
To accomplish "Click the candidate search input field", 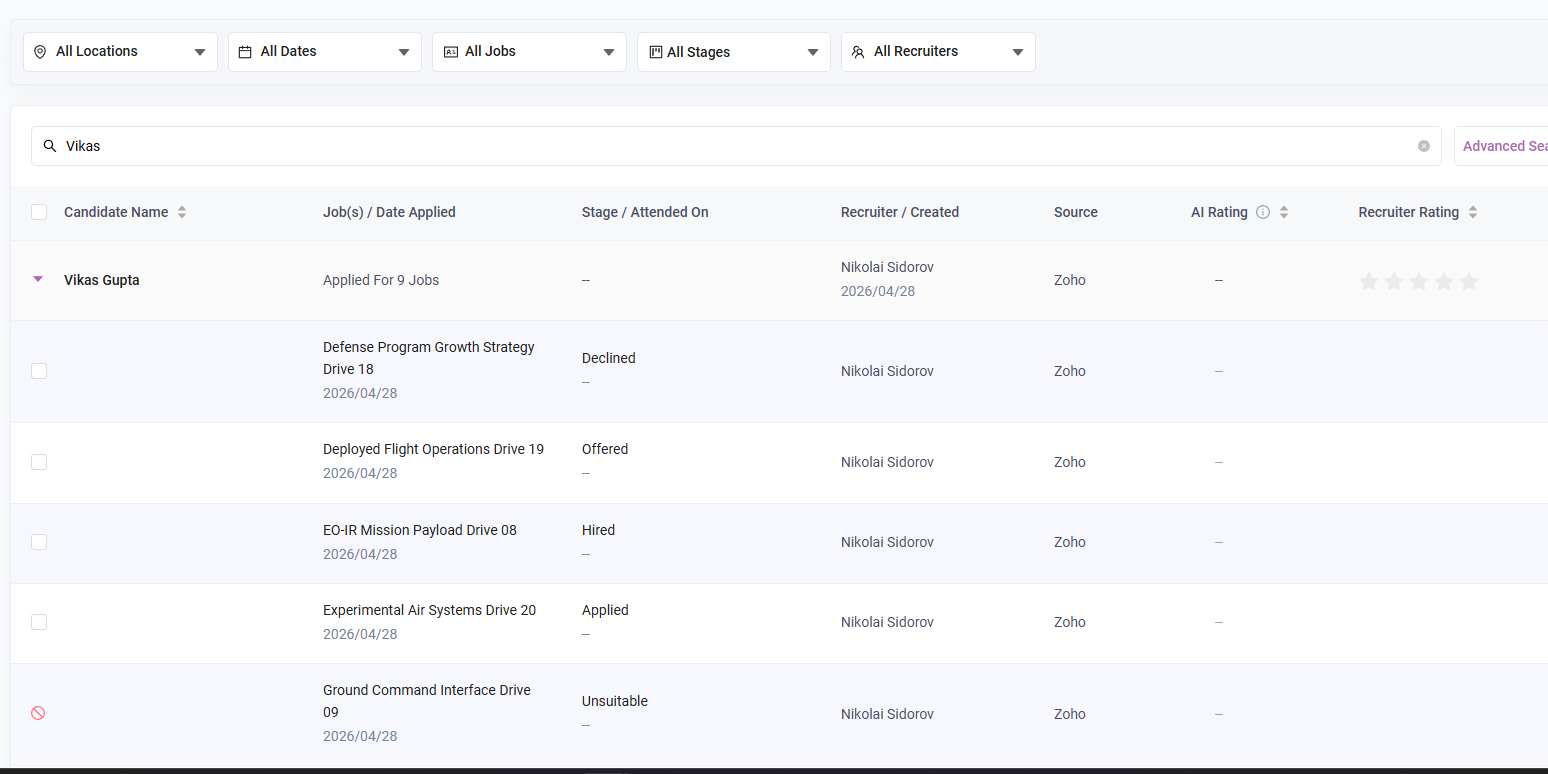I will pyautogui.click(x=736, y=146).
